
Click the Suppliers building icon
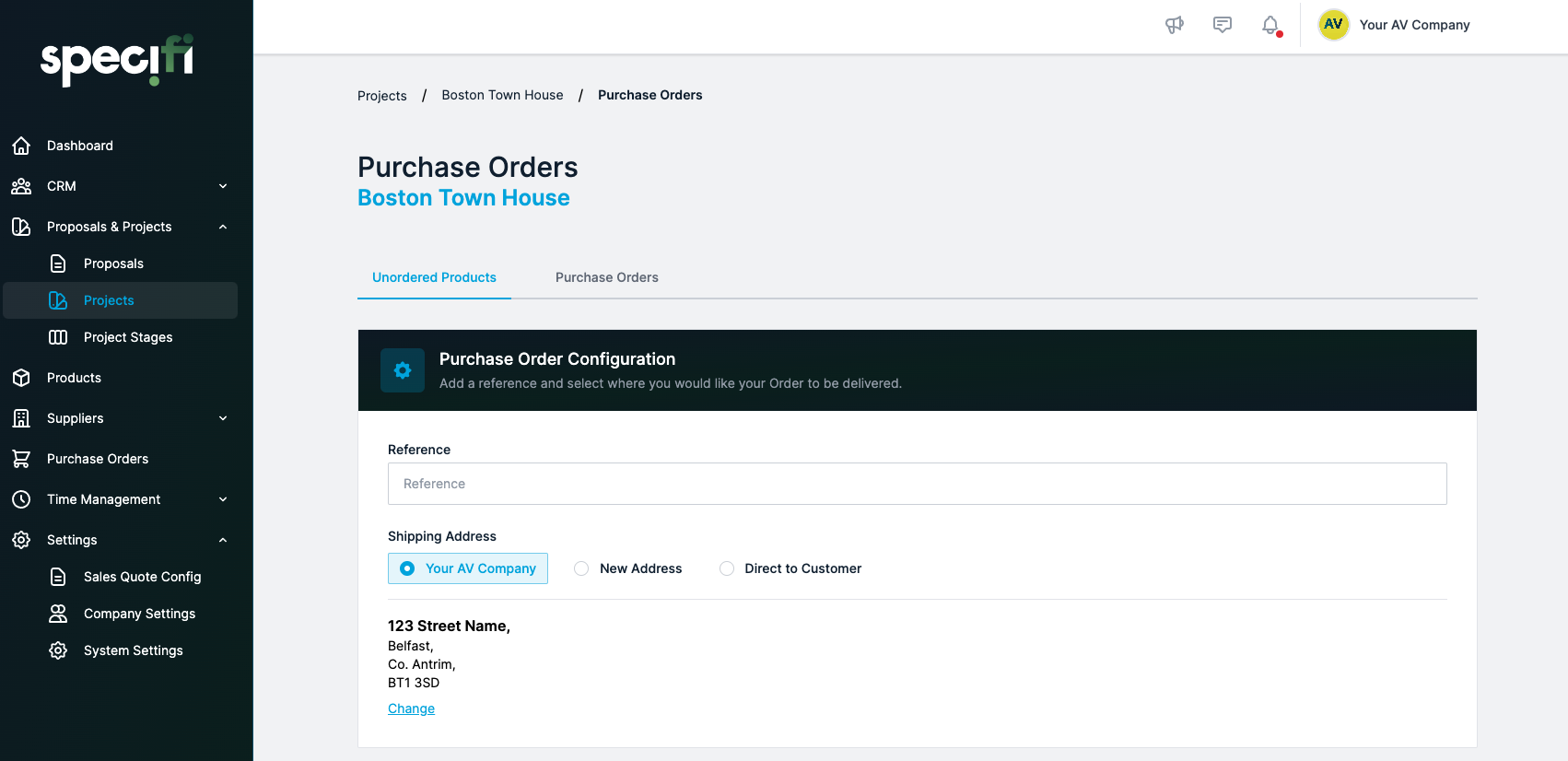21,418
